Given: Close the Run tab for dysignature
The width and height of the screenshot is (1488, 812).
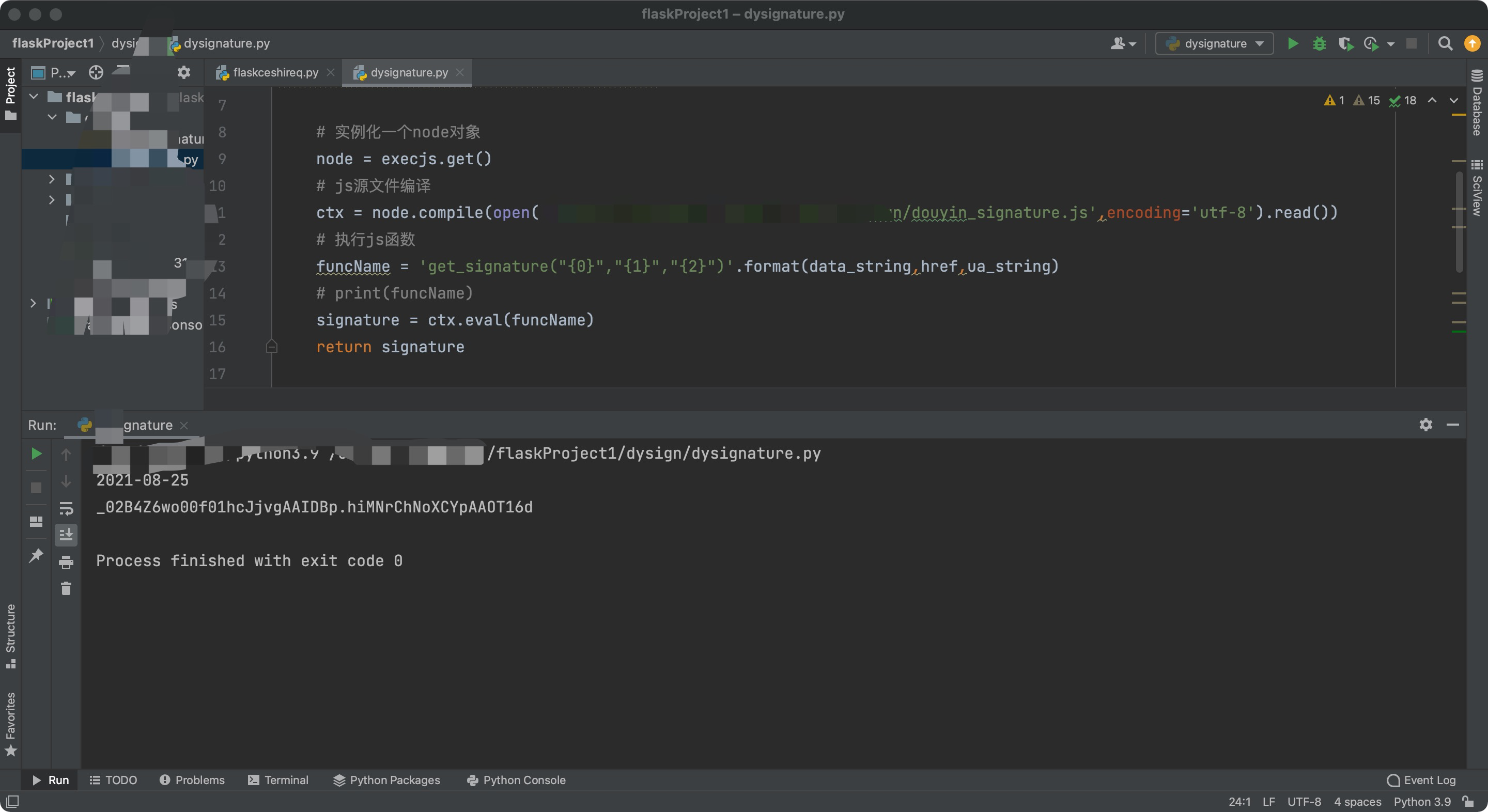Looking at the screenshot, I should click(184, 425).
